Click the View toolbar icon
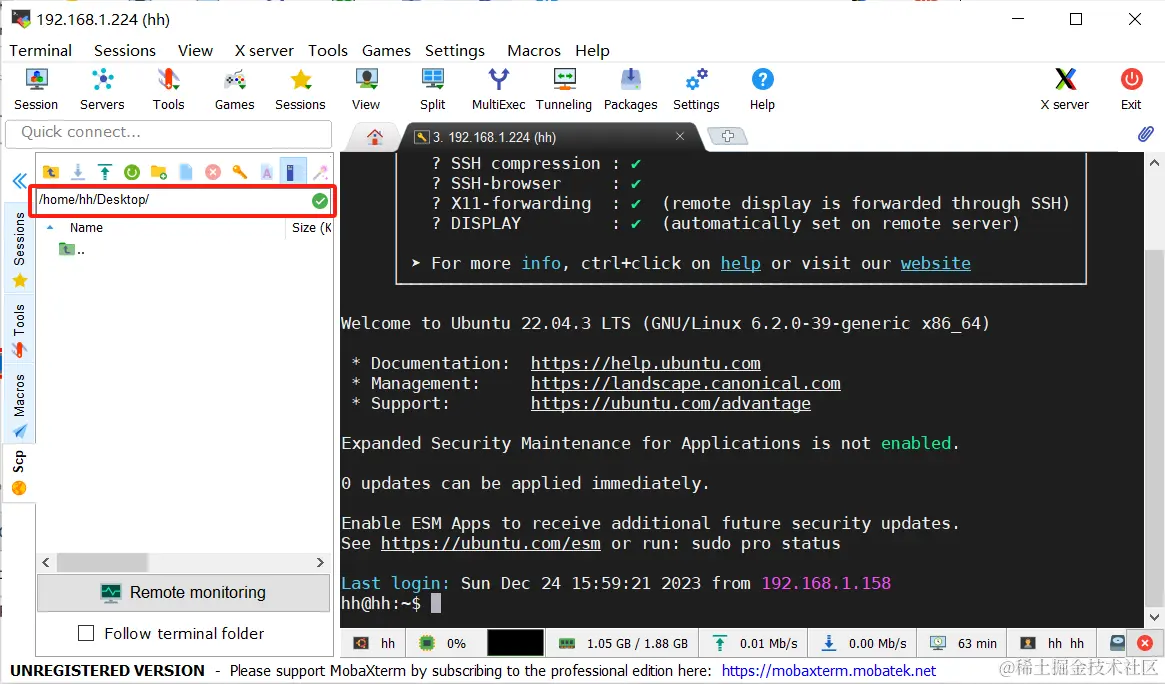Image resolution: width=1165 pixels, height=684 pixels. pos(366,89)
